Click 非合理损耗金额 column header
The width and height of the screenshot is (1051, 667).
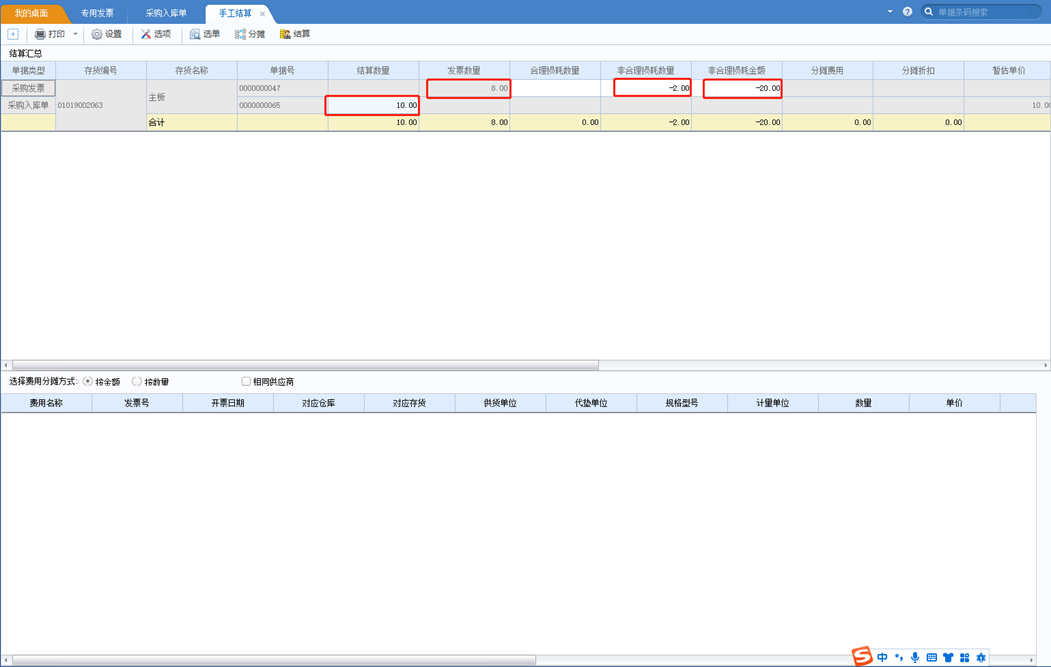click(x=737, y=70)
